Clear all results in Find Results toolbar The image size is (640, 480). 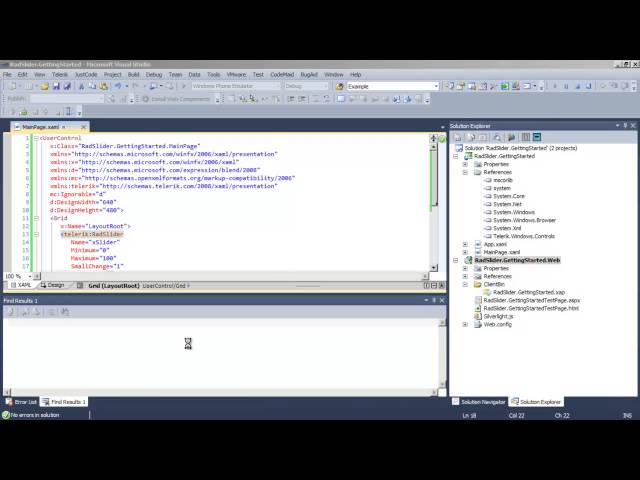(52, 312)
